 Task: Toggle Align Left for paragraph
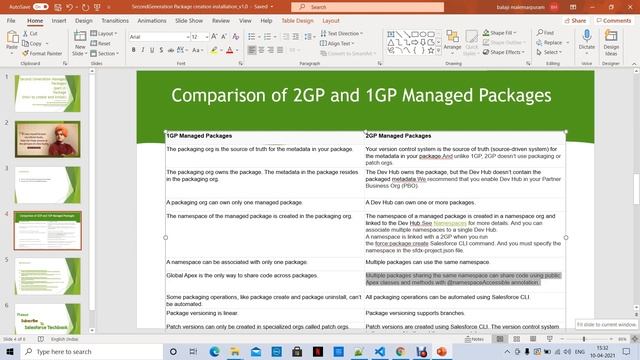click(252, 50)
